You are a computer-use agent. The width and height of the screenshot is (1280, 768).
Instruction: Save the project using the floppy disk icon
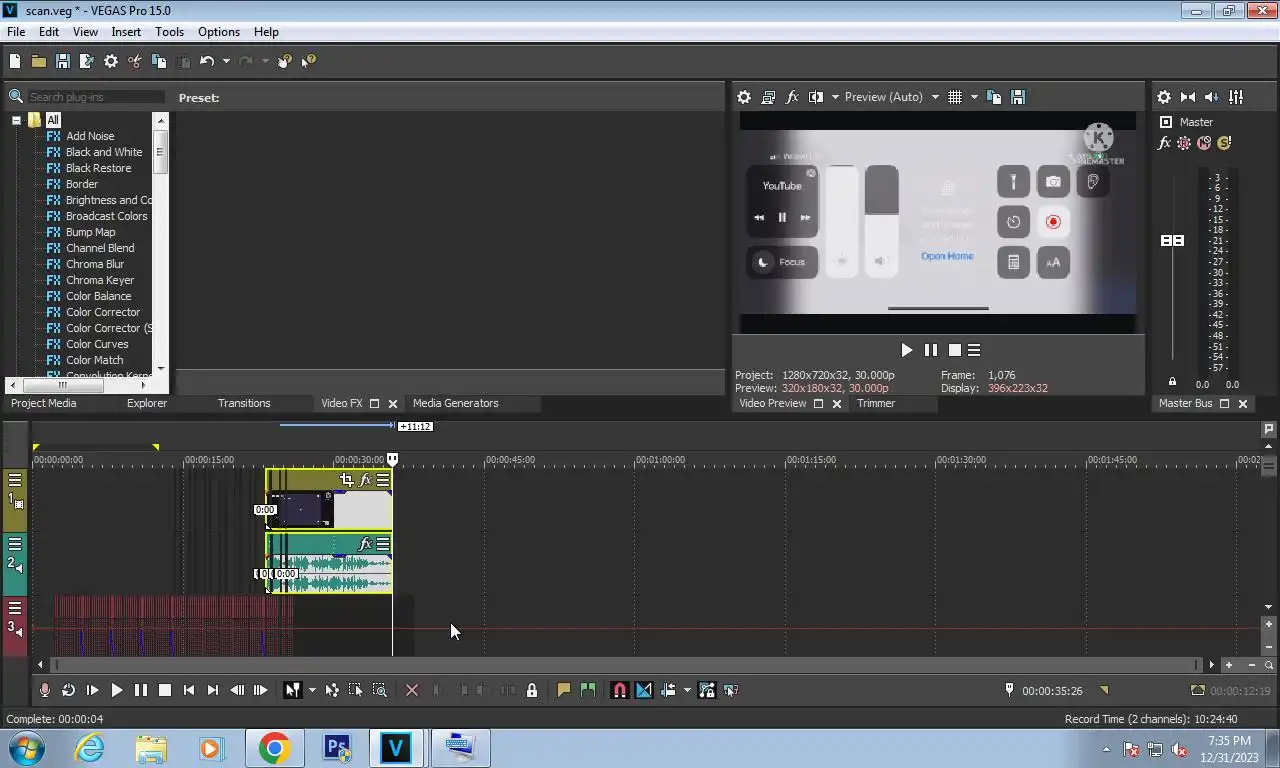pyautogui.click(x=62, y=61)
